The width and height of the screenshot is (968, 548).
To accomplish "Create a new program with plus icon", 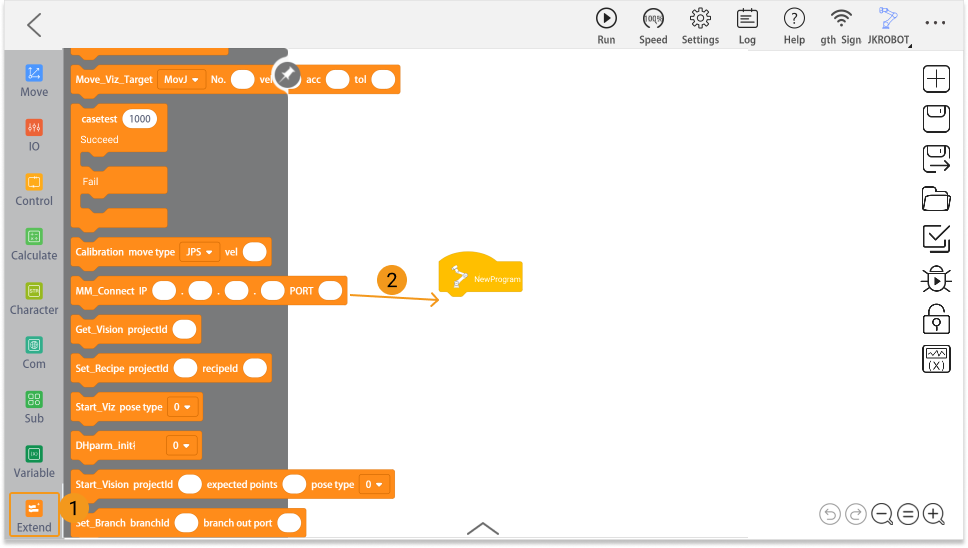I will tap(936, 79).
